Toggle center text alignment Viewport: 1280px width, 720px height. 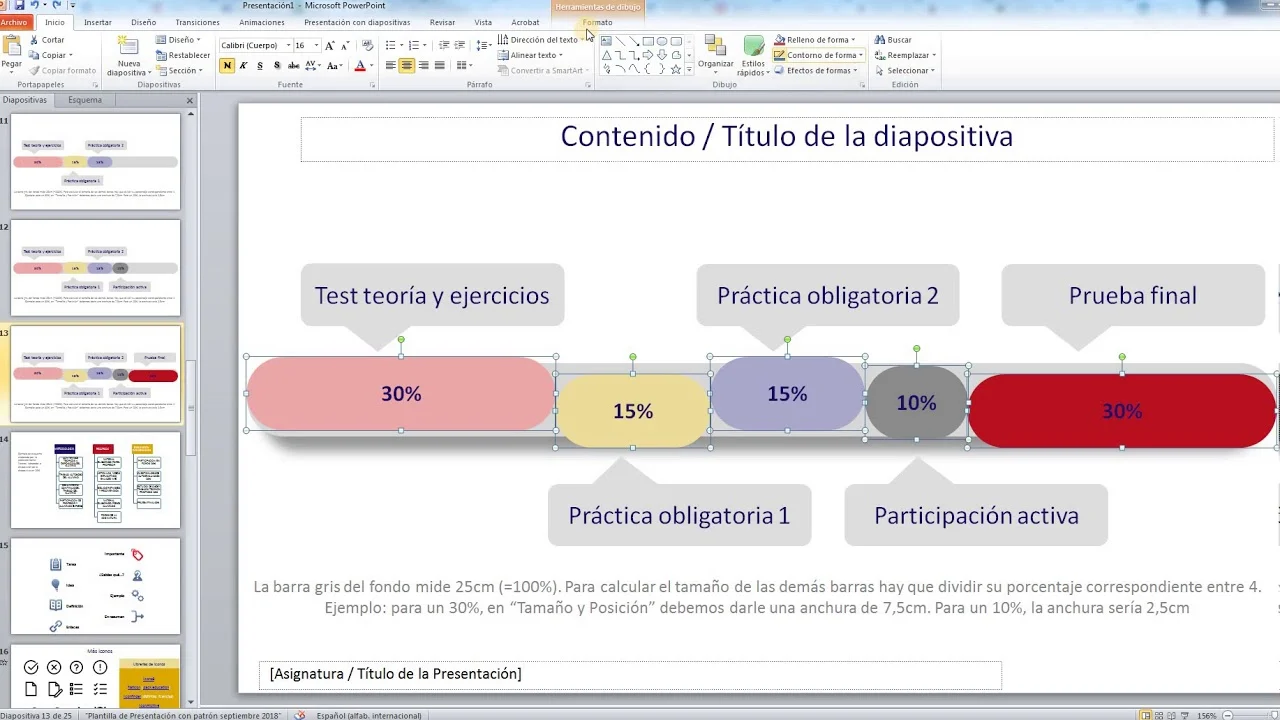(x=407, y=66)
